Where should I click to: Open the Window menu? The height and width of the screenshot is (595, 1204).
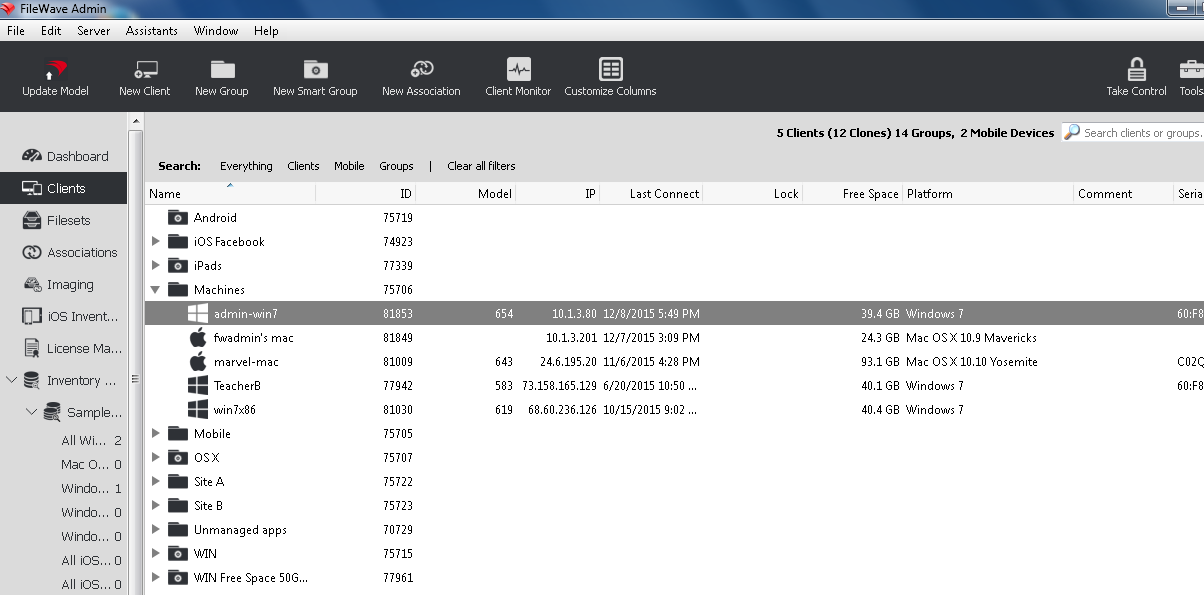(216, 31)
